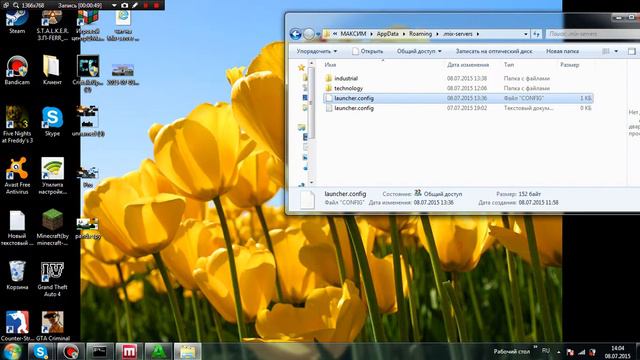The height and width of the screenshot is (360, 640).
Task: Open the Steam desktop shortcut
Action: coord(17,22)
